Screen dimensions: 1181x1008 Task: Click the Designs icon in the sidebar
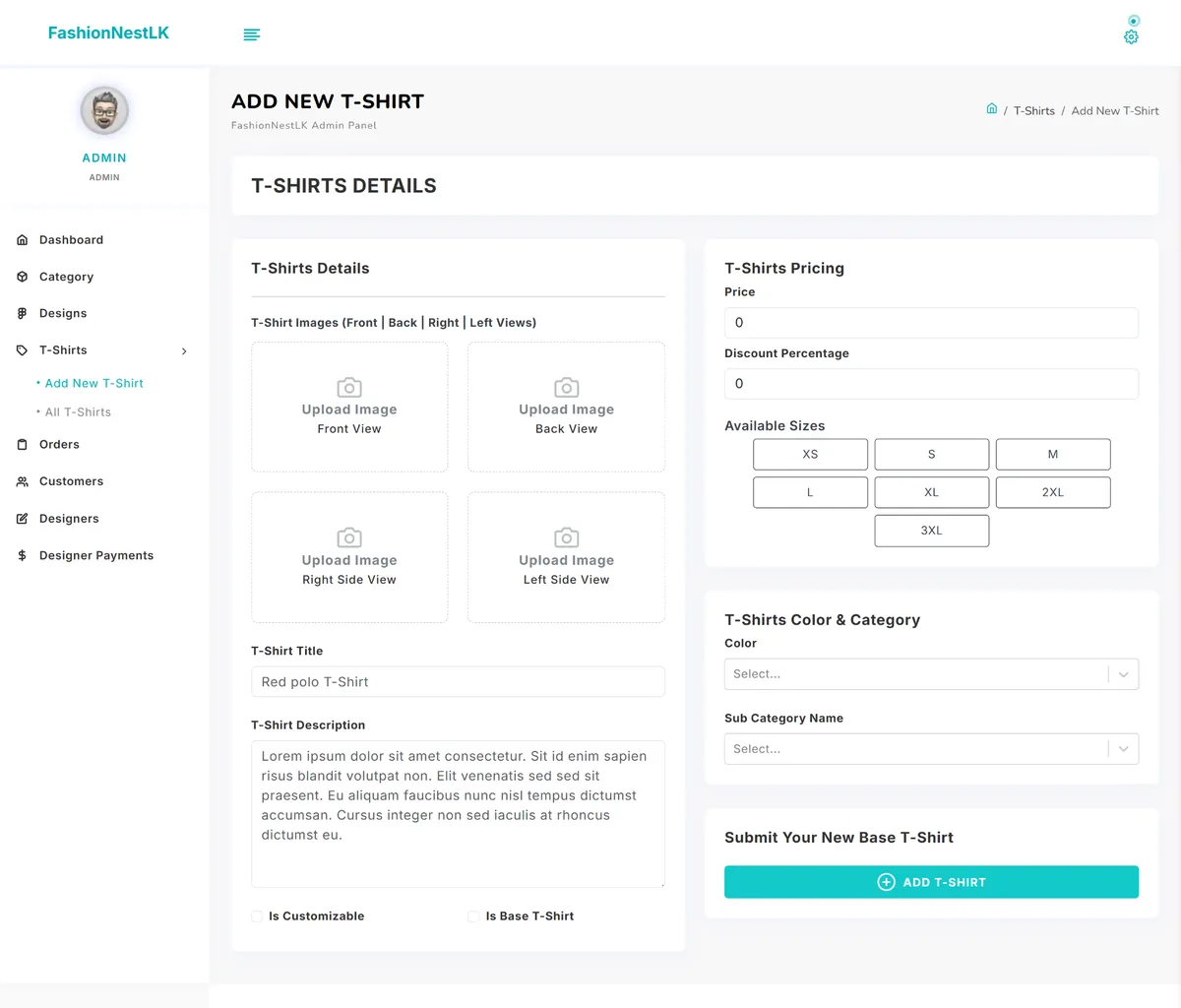[22, 313]
